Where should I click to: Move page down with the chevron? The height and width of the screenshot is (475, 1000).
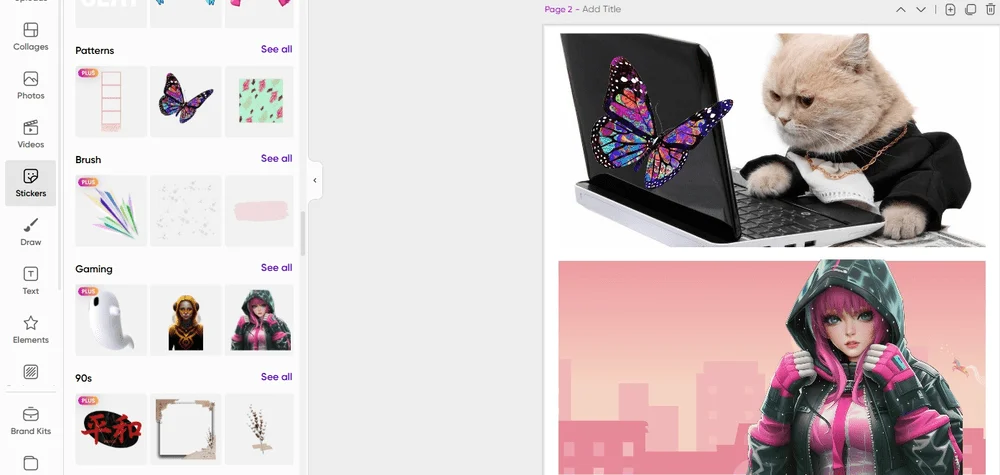[x=921, y=10]
